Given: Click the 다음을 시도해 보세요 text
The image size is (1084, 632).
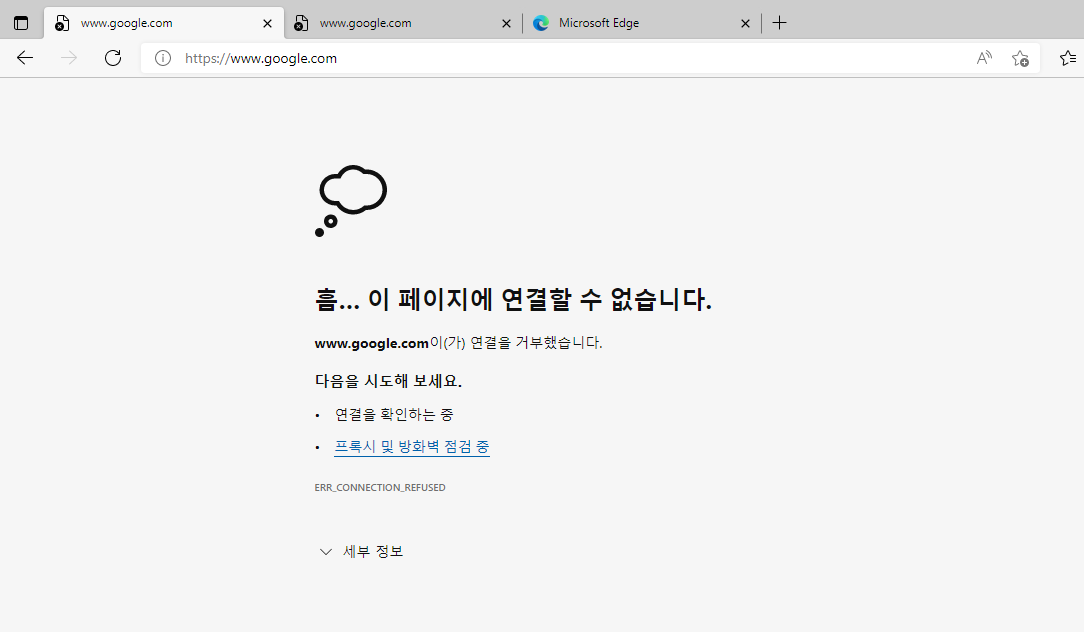Looking at the screenshot, I should coord(388,381).
